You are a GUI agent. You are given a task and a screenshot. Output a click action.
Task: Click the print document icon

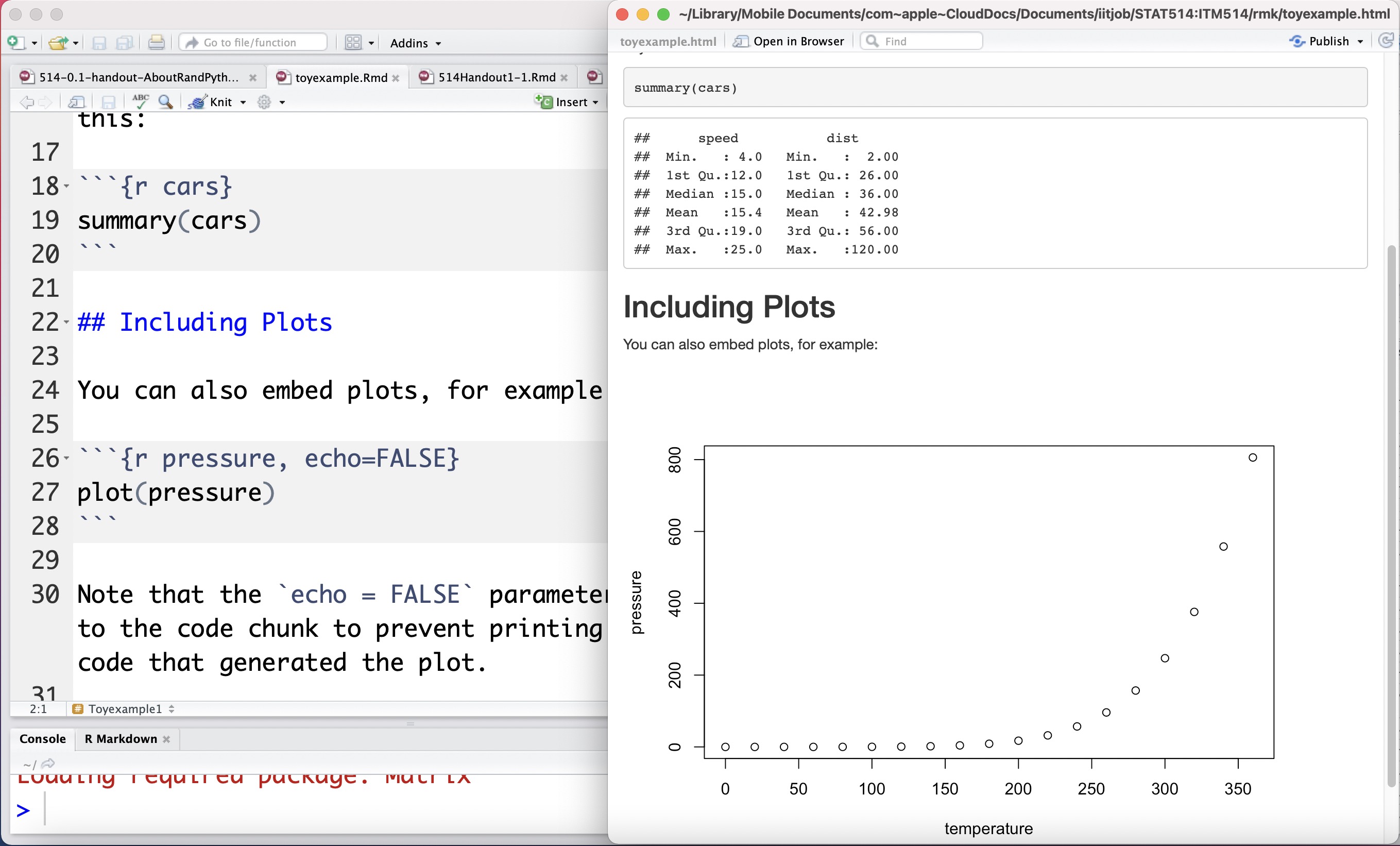tap(156, 43)
